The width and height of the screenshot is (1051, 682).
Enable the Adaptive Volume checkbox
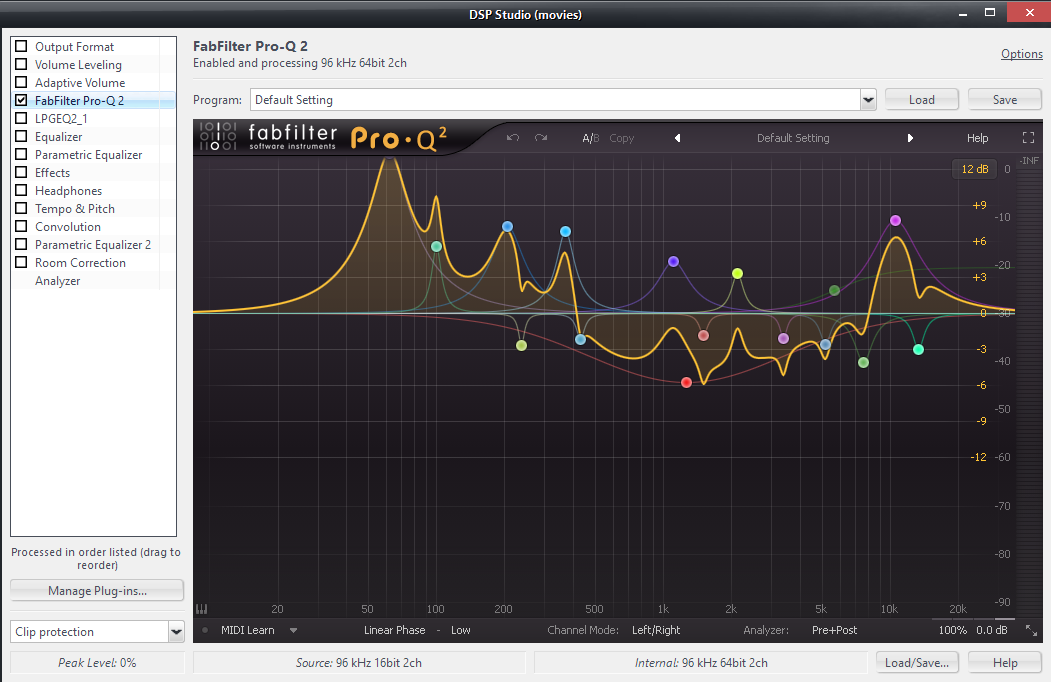coord(21,82)
